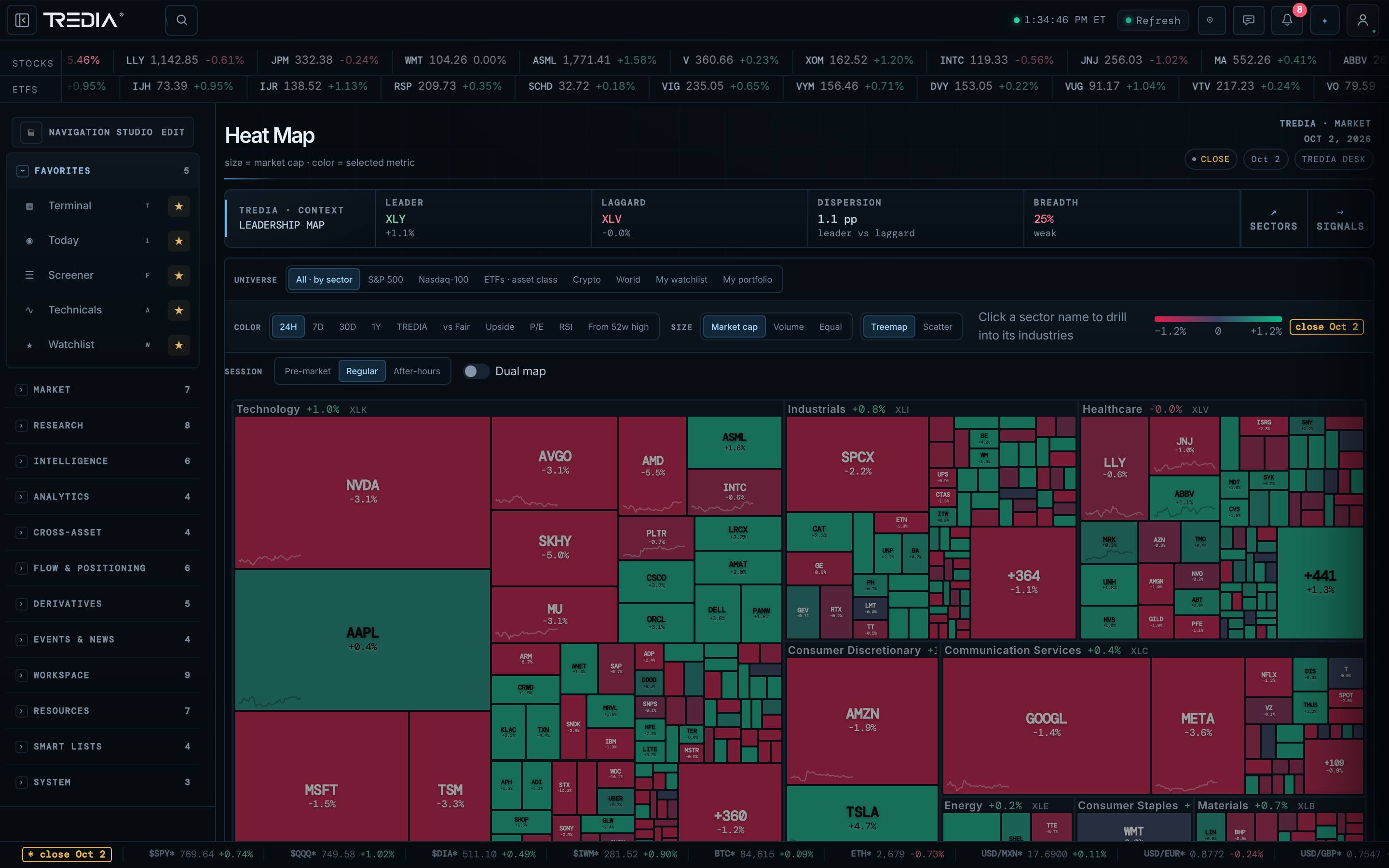Viewport: 1389px width, 868px height.
Task: Click the close Oct 2 status badge
Action: coord(1326,326)
